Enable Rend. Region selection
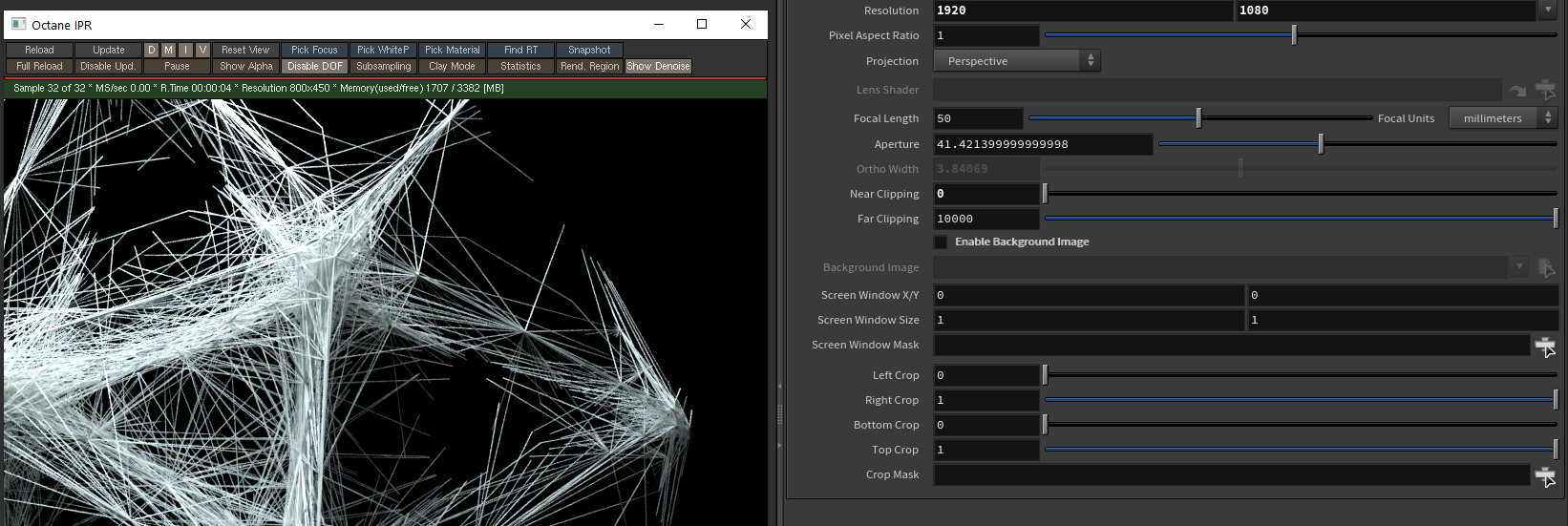1568x526 pixels. pos(589,66)
